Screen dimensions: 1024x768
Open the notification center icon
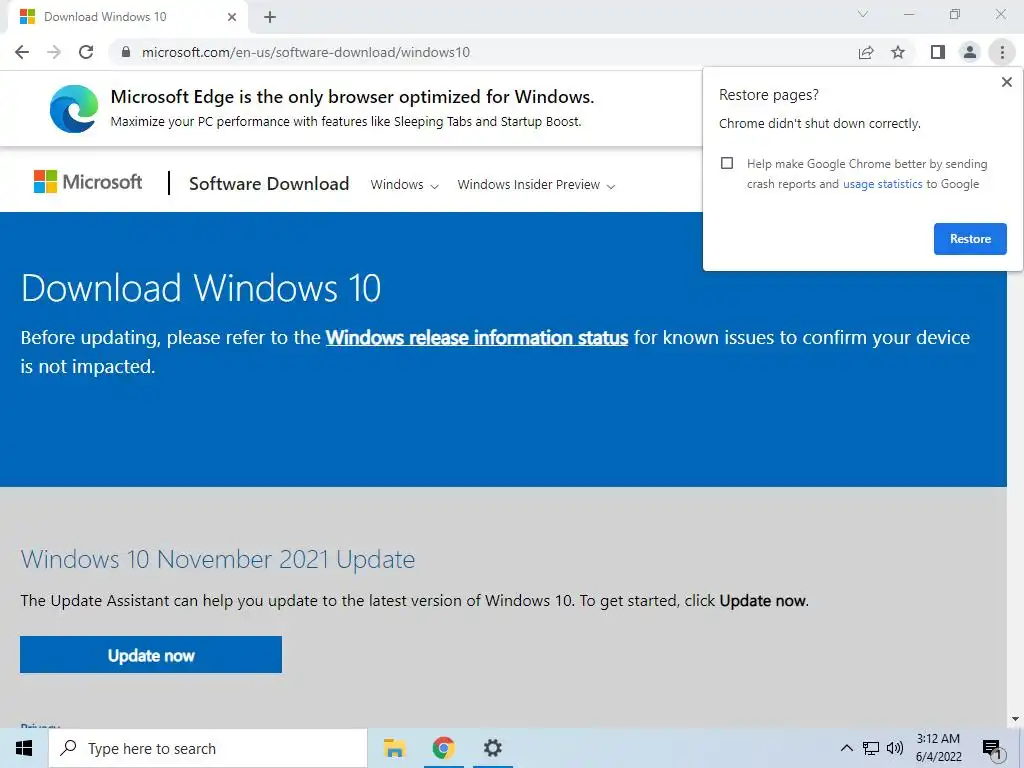992,748
